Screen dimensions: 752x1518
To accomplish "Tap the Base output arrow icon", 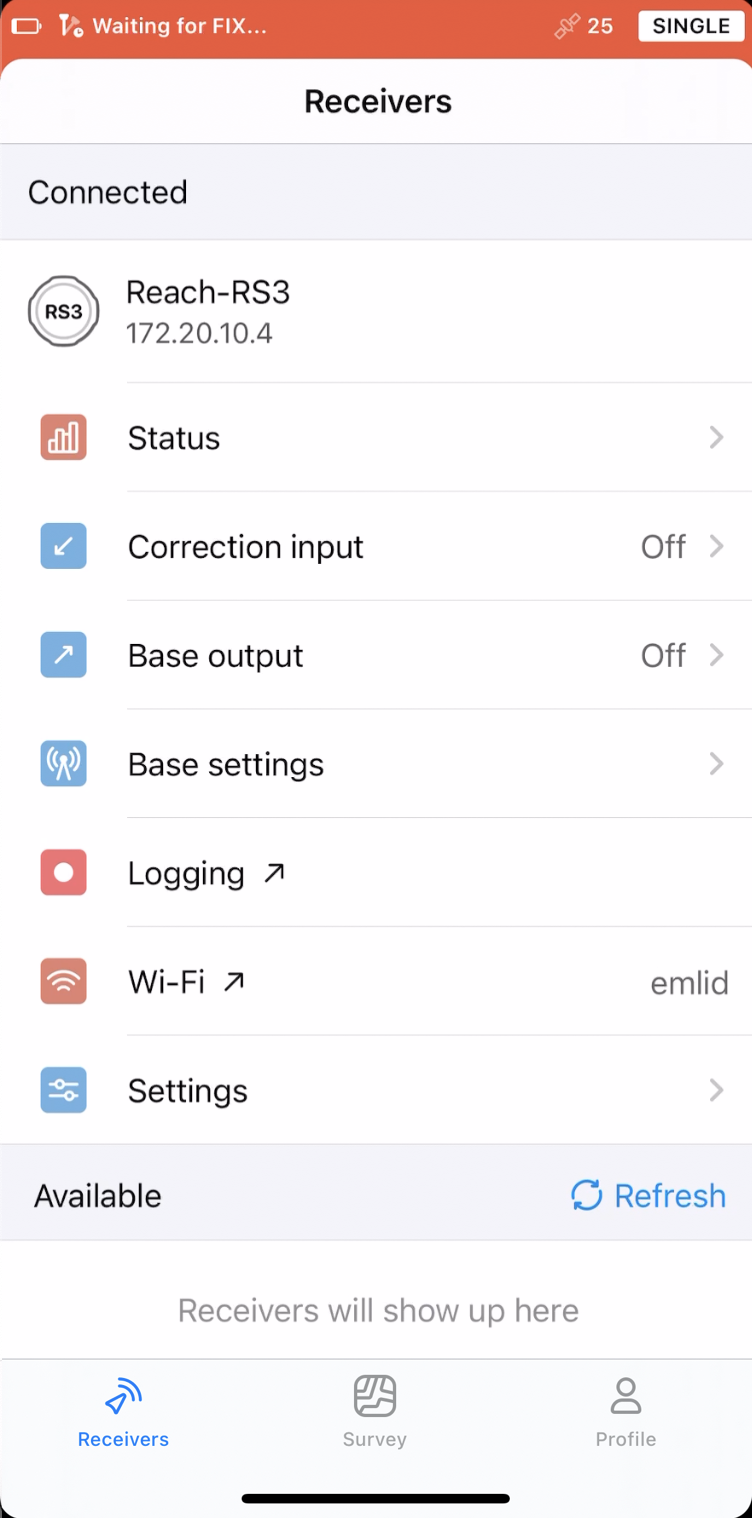I will point(63,656).
